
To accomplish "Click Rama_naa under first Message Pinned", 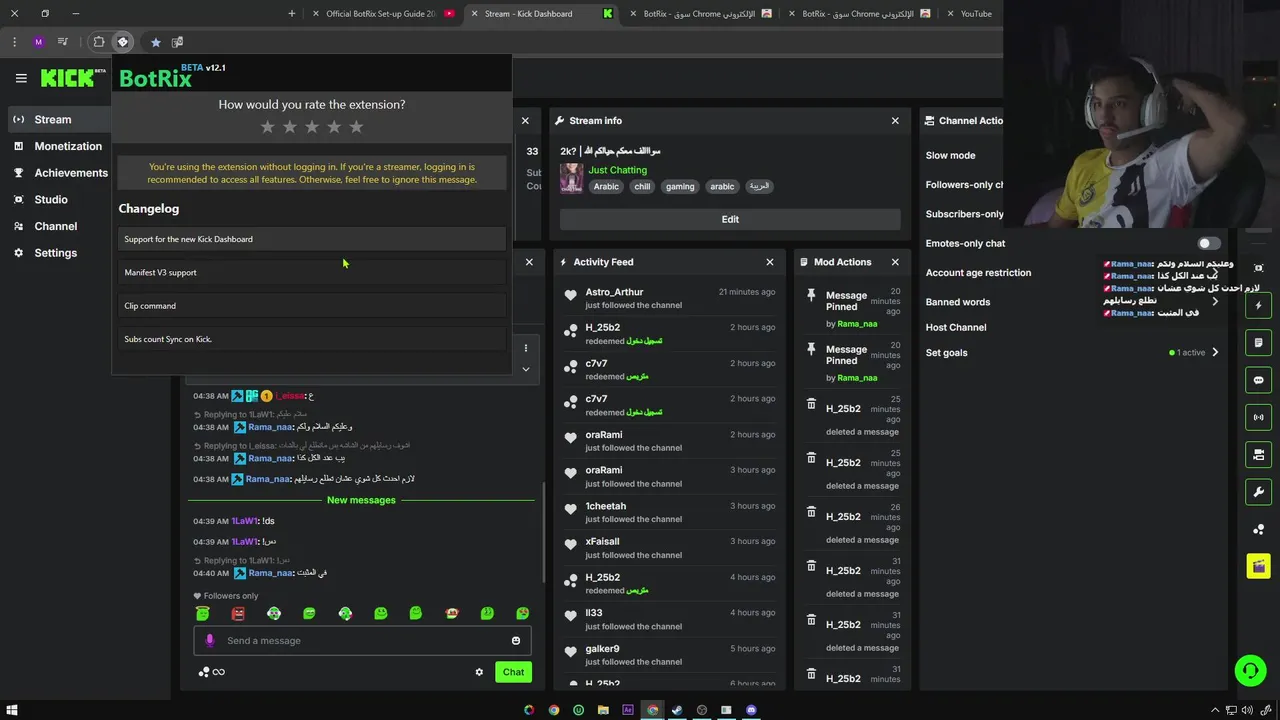I will coord(857,324).
